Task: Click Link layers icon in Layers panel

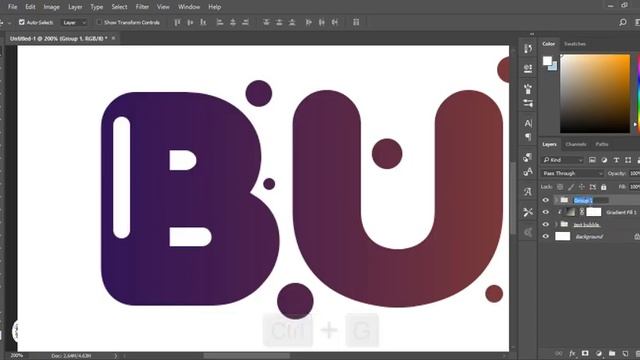Action: [x=558, y=353]
